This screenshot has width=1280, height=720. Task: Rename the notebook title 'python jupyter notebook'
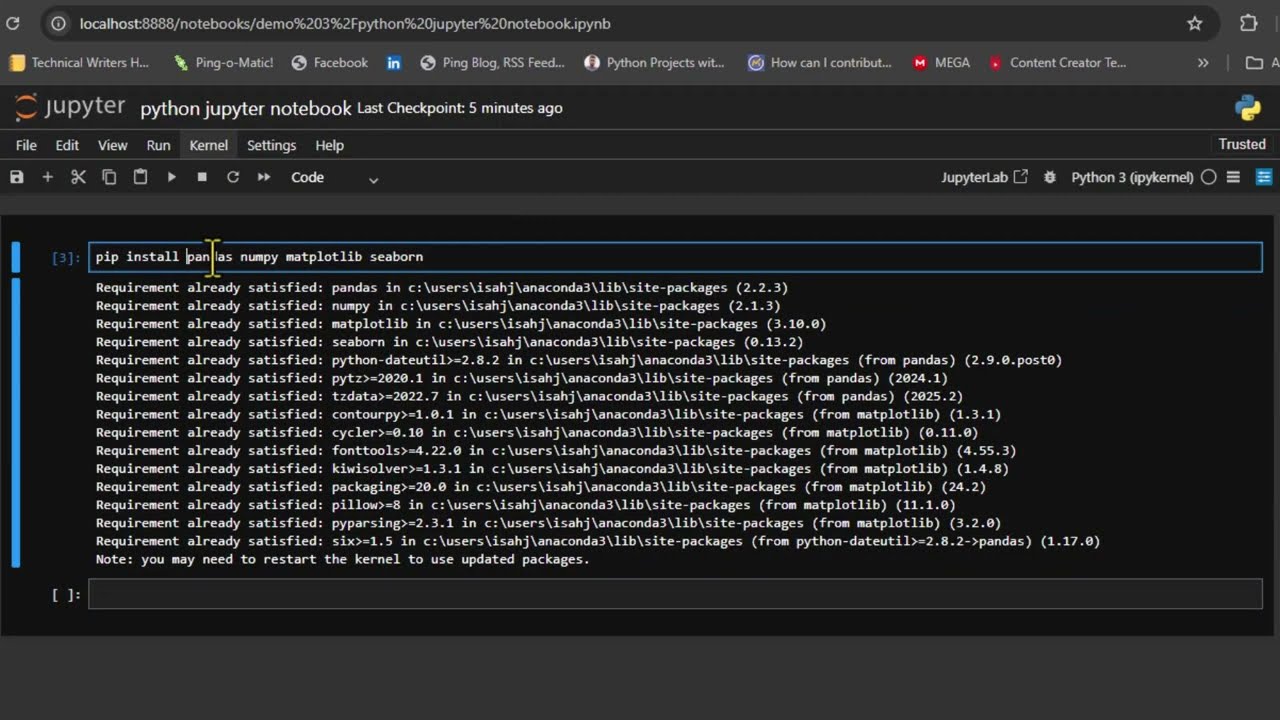[246, 108]
